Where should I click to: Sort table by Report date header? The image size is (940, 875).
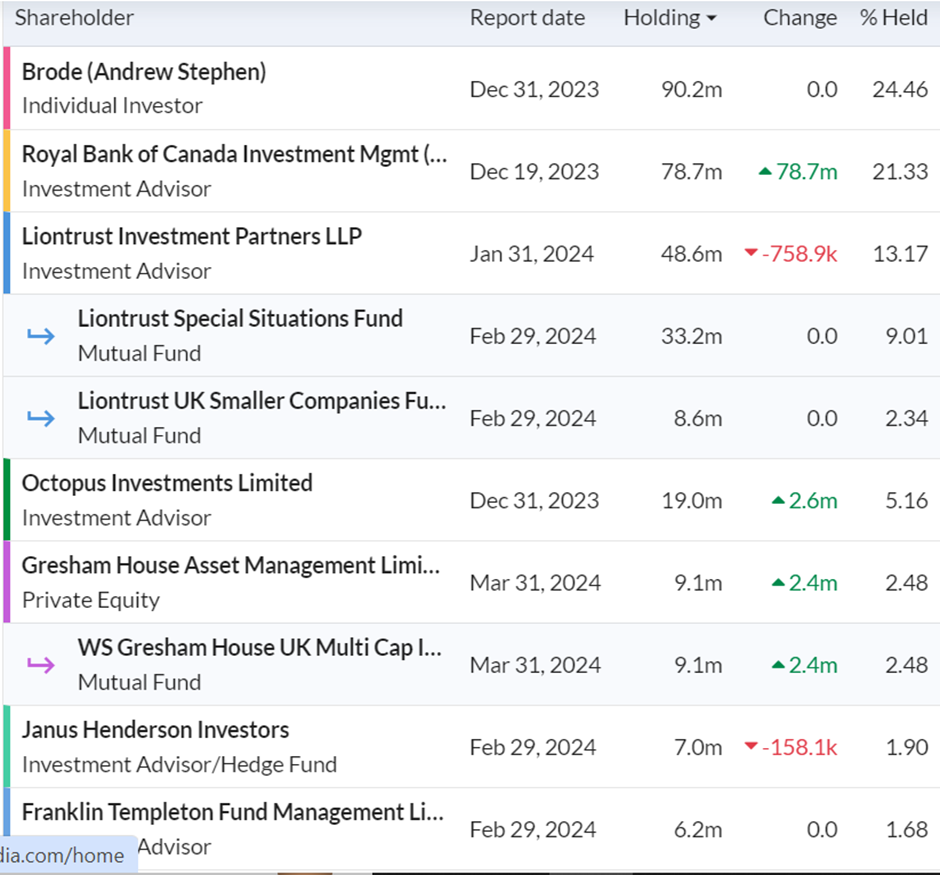527,18
